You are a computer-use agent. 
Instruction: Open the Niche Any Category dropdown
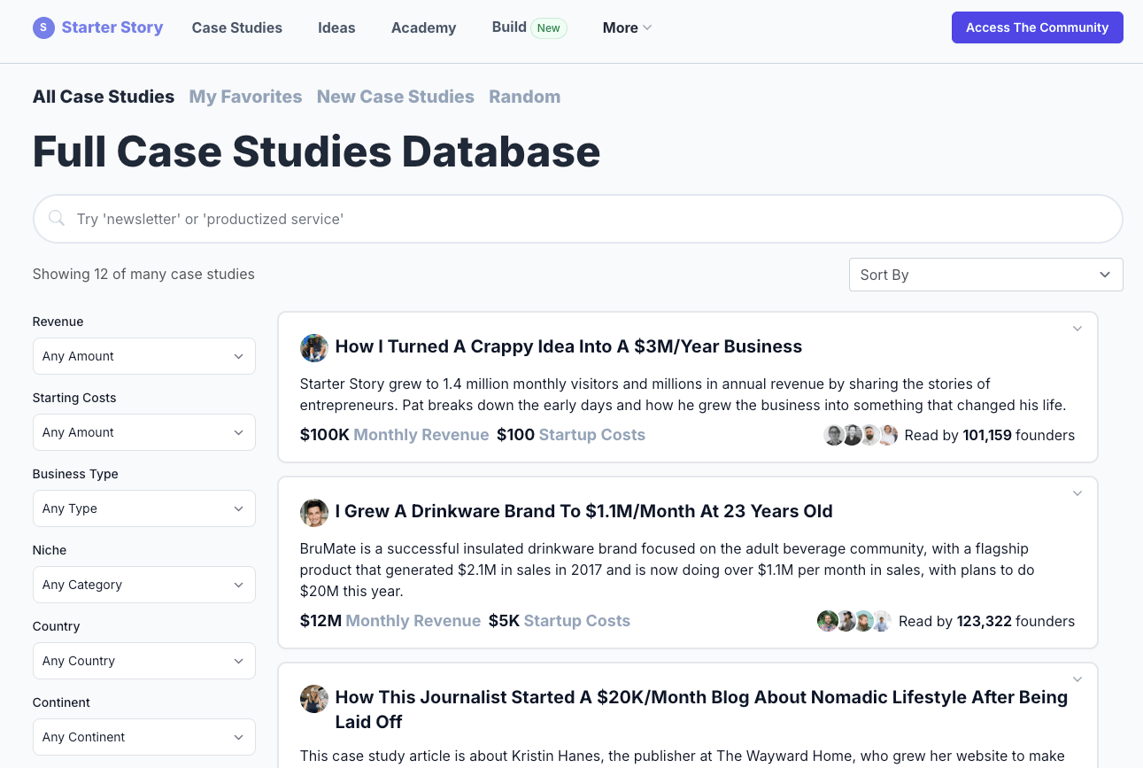pyautogui.click(x=144, y=584)
